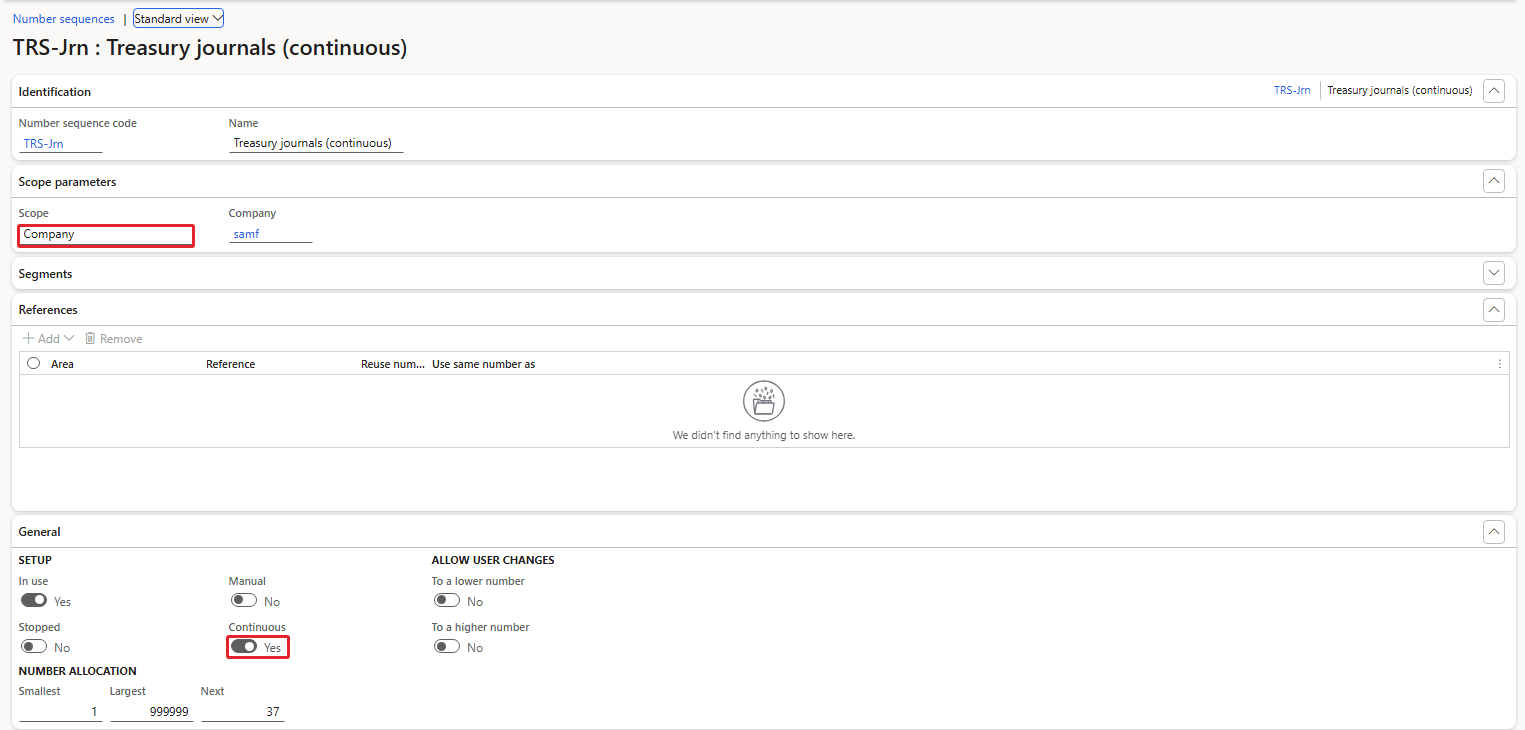The width and height of the screenshot is (1525, 730).
Task: Click the Smallest number field
Action: (x=60, y=712)
